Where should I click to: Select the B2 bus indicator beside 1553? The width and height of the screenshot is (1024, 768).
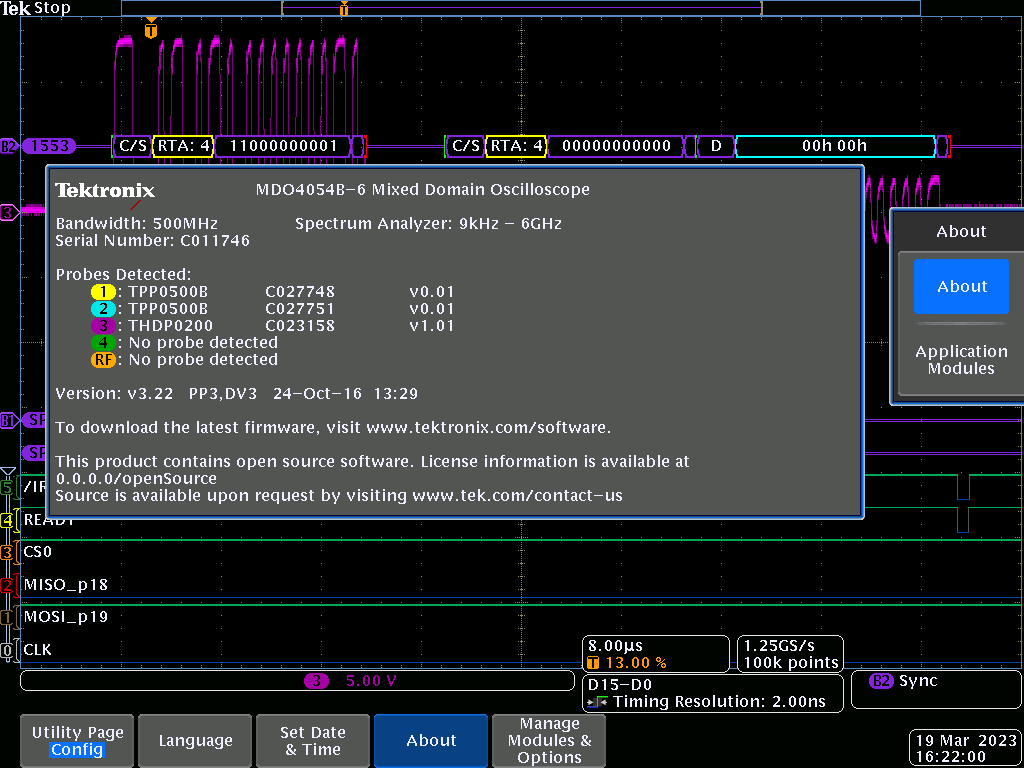click(8, 146)
